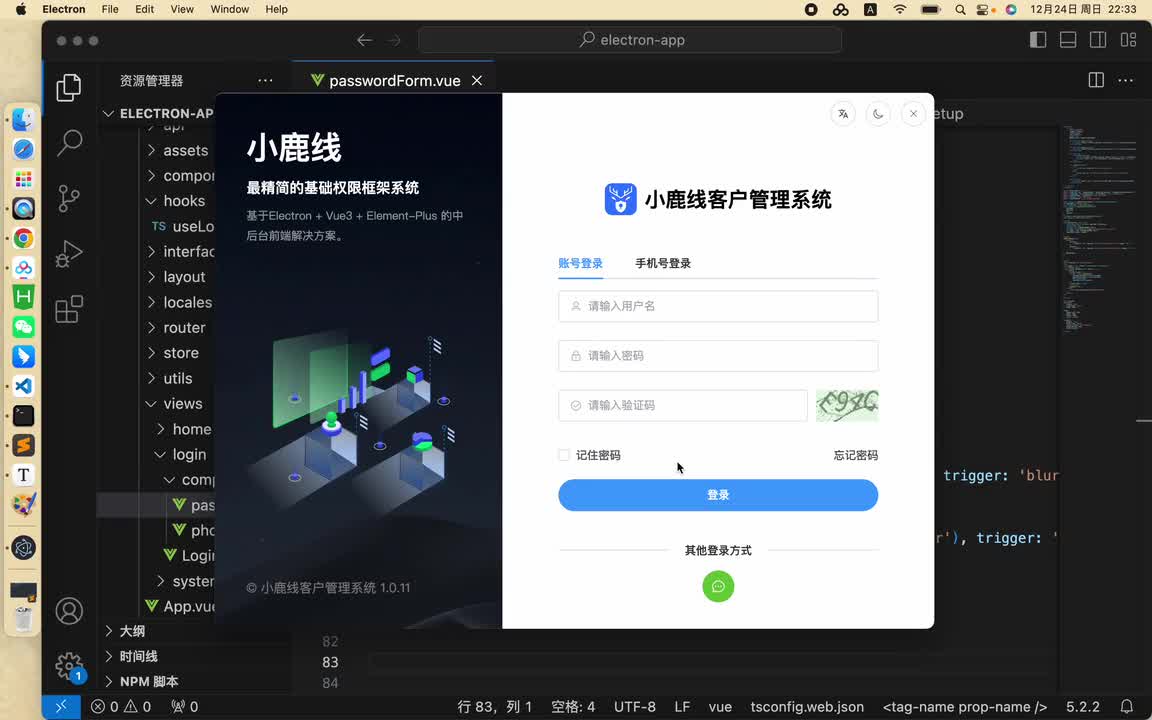Click the 行 83, 列 1 cursor position
1152x720 pixels.
click(494, 707)
